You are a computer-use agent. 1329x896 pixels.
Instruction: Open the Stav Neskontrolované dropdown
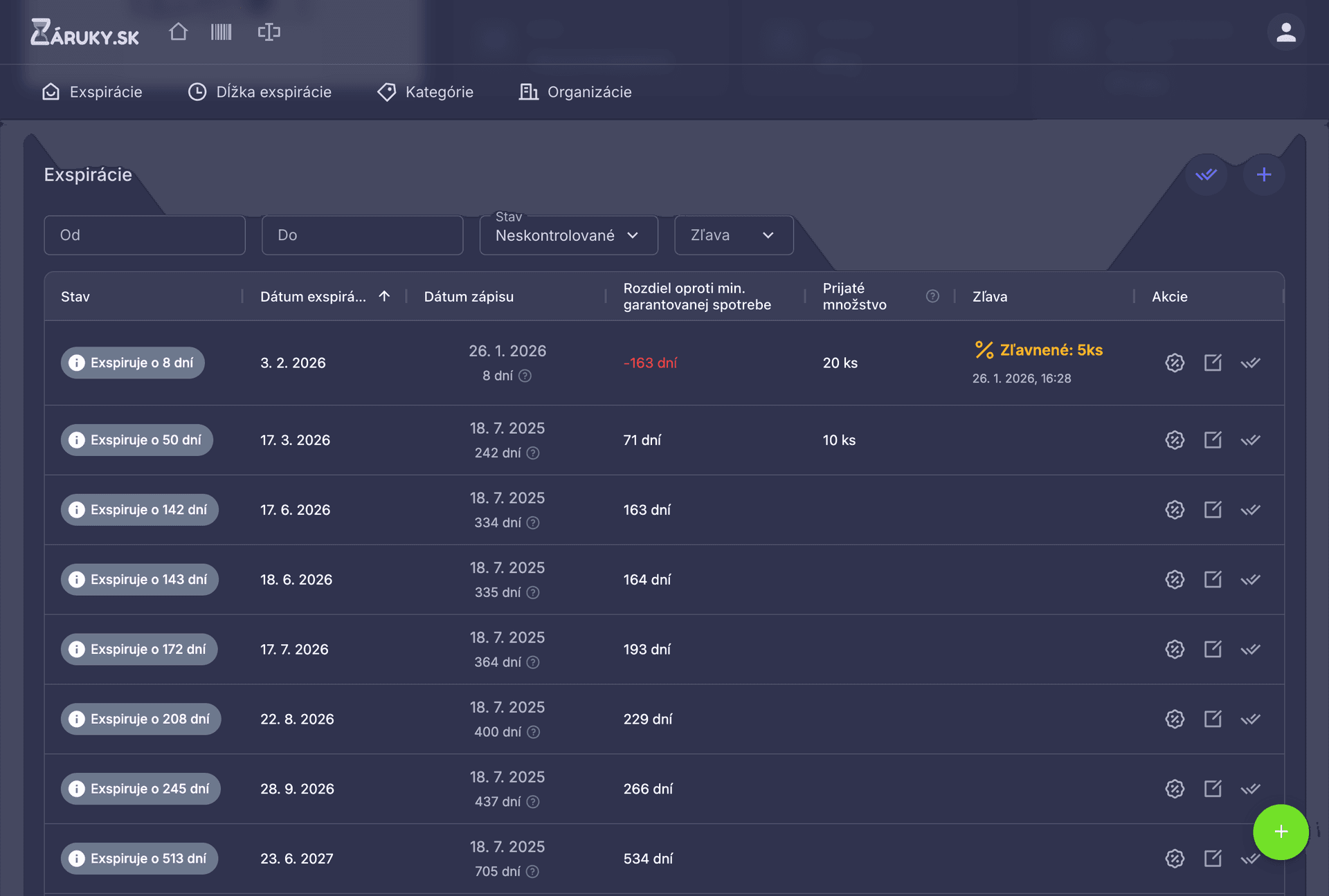pos(568,235)
